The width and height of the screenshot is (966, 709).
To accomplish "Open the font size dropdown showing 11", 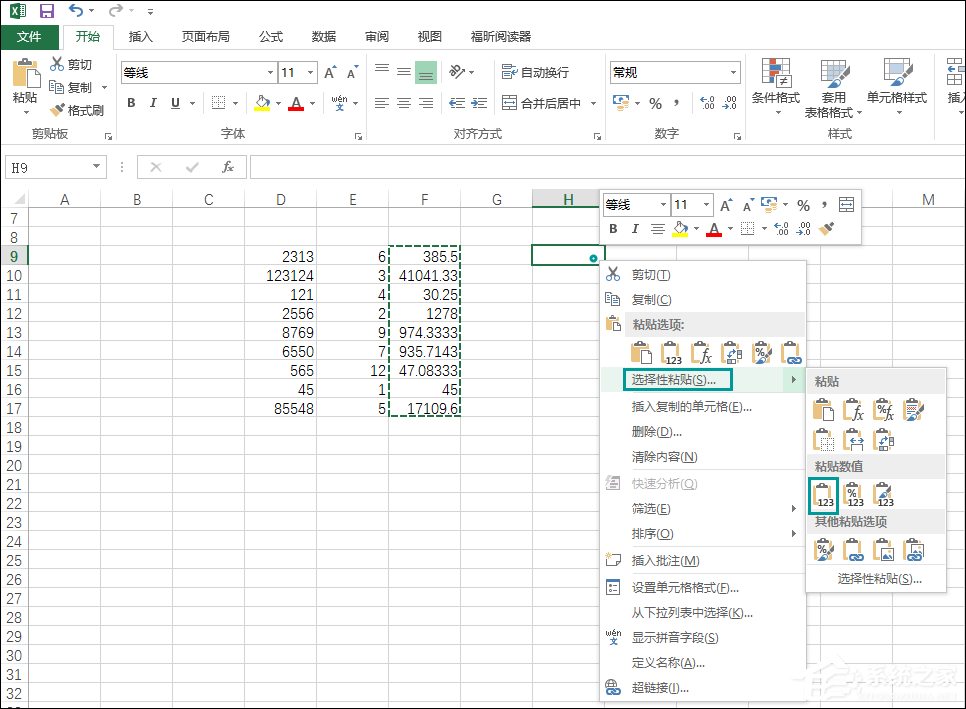I will [x=297, y=72].
